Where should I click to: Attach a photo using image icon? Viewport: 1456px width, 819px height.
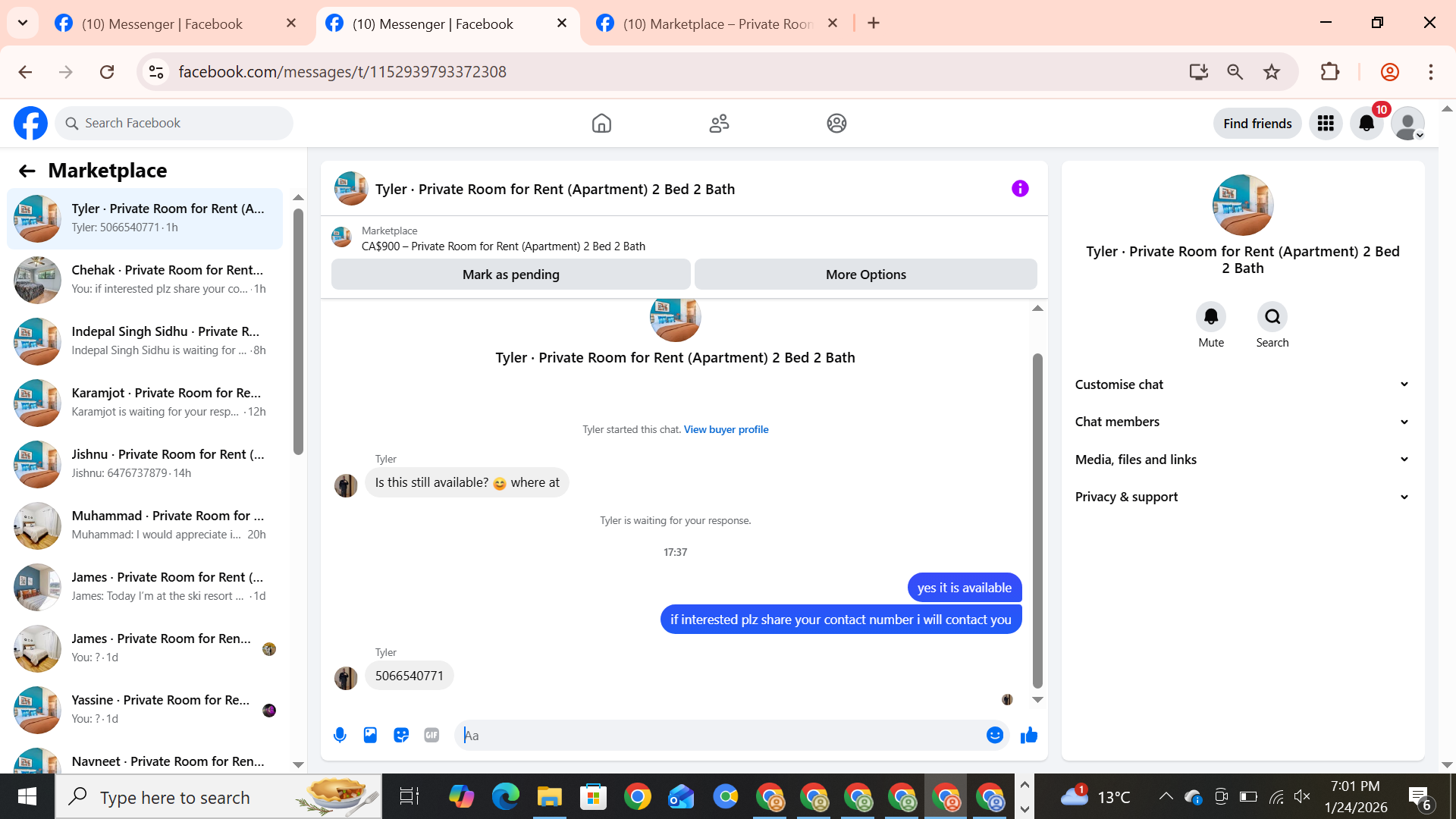tap(370, 735)
